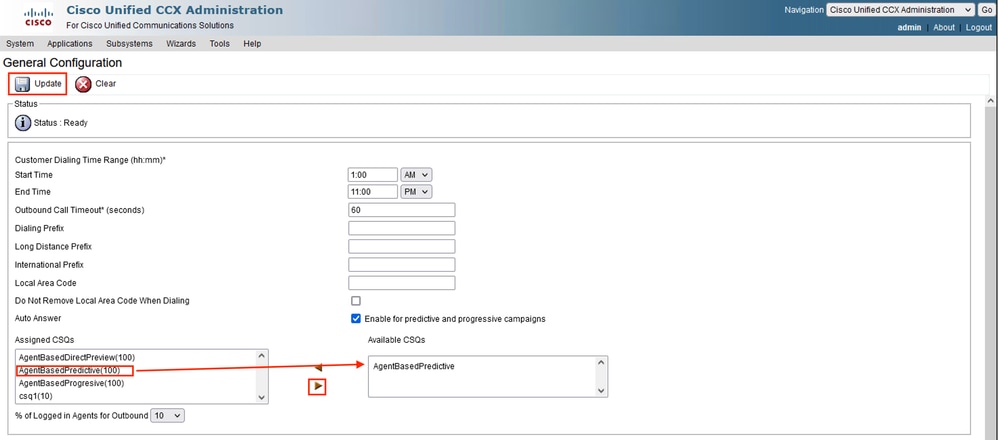The image size is (998, 440).
Task: Click Assigned CSQs list scroll up arrow
Action: [x=261, y=356]
